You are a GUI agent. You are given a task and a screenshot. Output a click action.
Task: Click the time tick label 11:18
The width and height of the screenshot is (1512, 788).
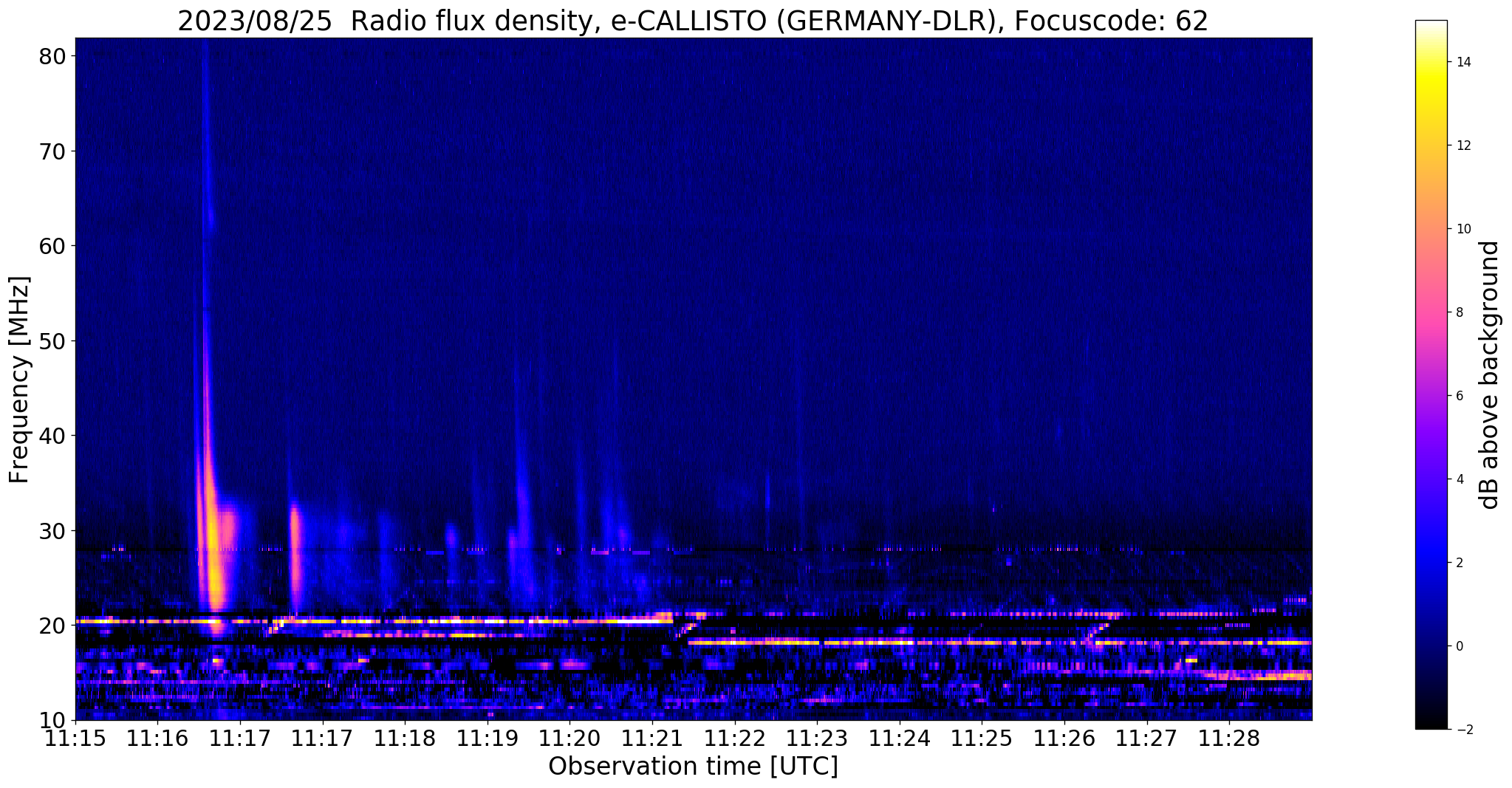coord(405,739)
